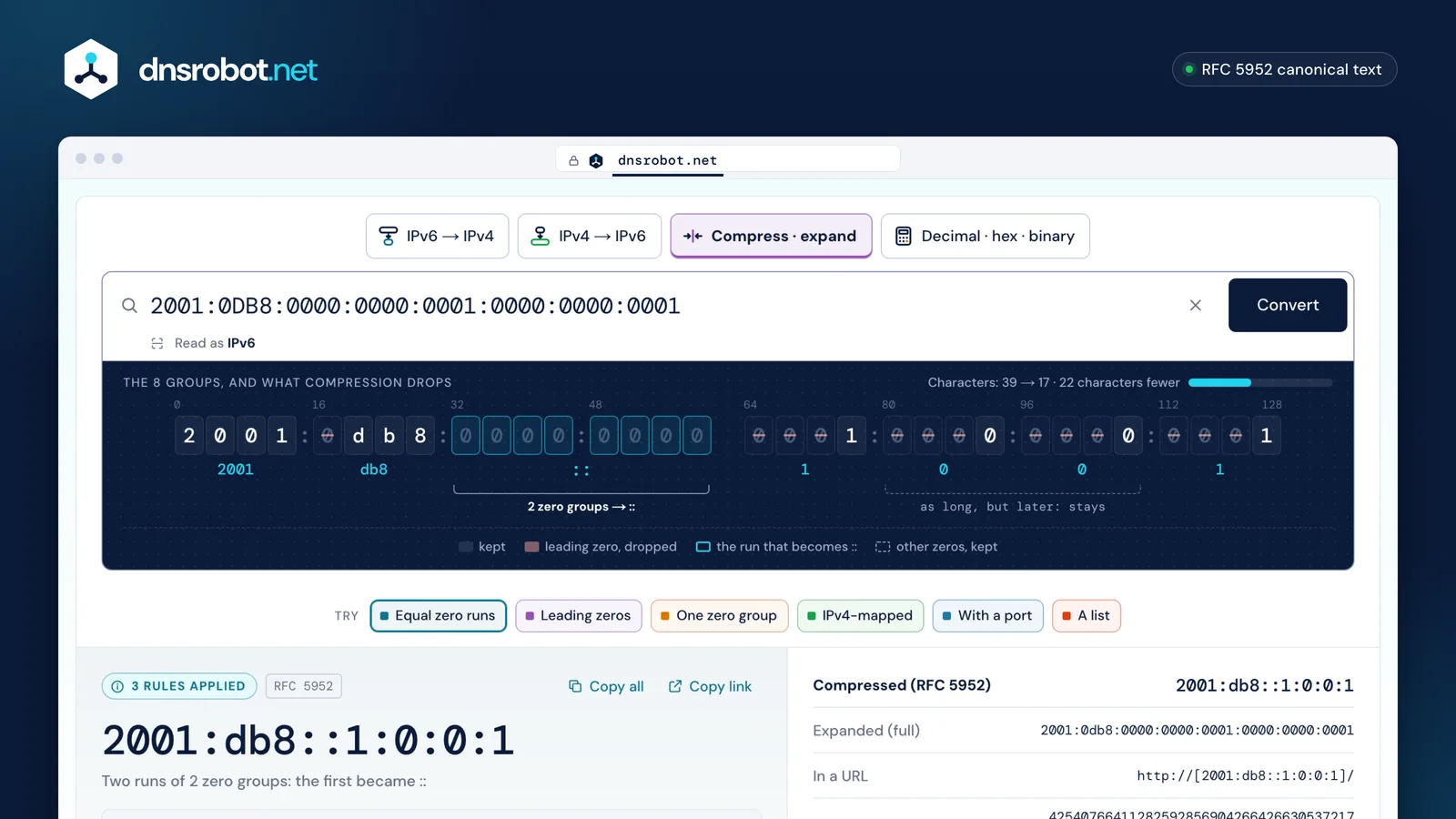Click the scan icon beside Read as IPv6
The image size is (1456, 819).
pos(157,343)
